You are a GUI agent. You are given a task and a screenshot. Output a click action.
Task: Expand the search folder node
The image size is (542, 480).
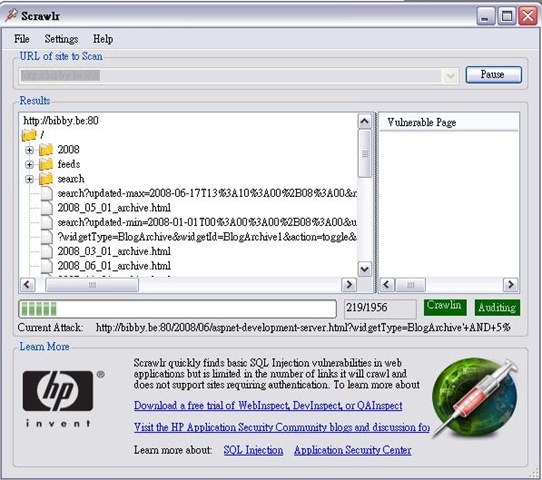[29, 179]
